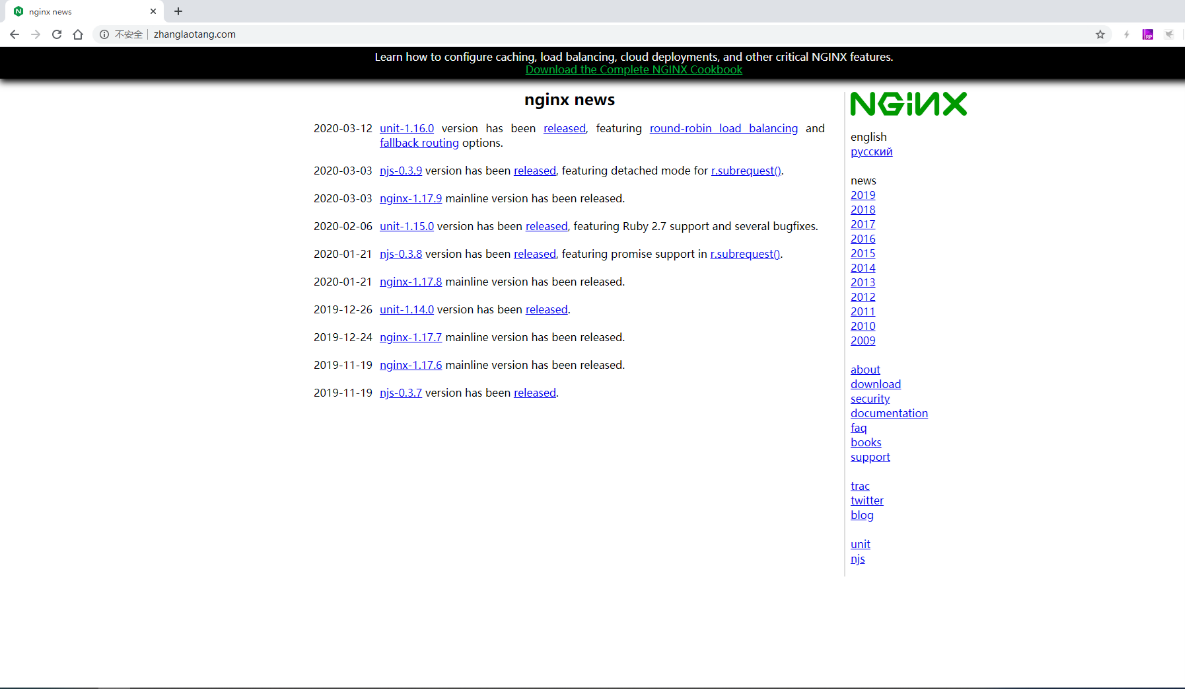Go to browser home page icon
This screenshot has width=1185, height=689.
tap(78, 34)
